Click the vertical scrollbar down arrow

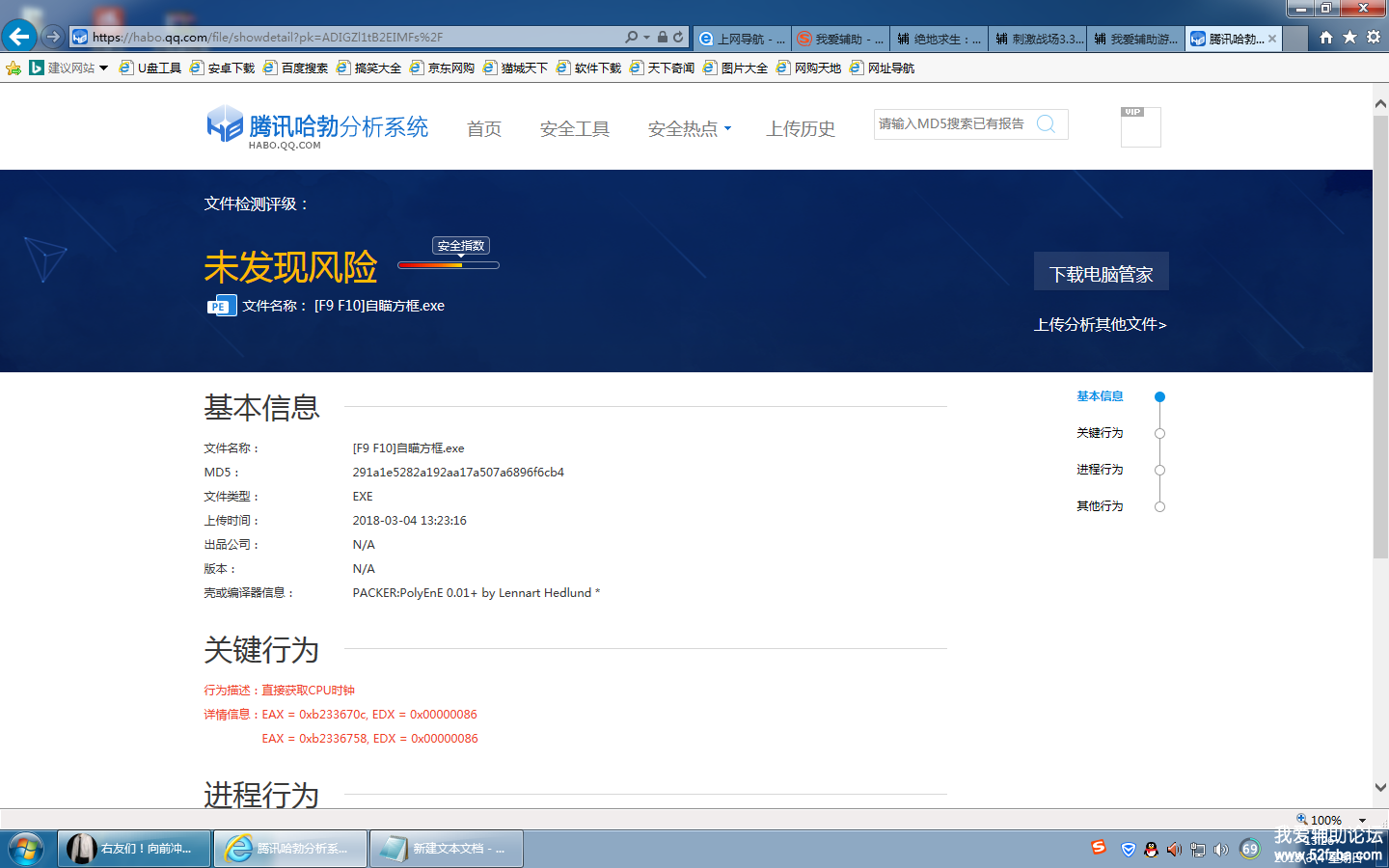click(1380, 788)
